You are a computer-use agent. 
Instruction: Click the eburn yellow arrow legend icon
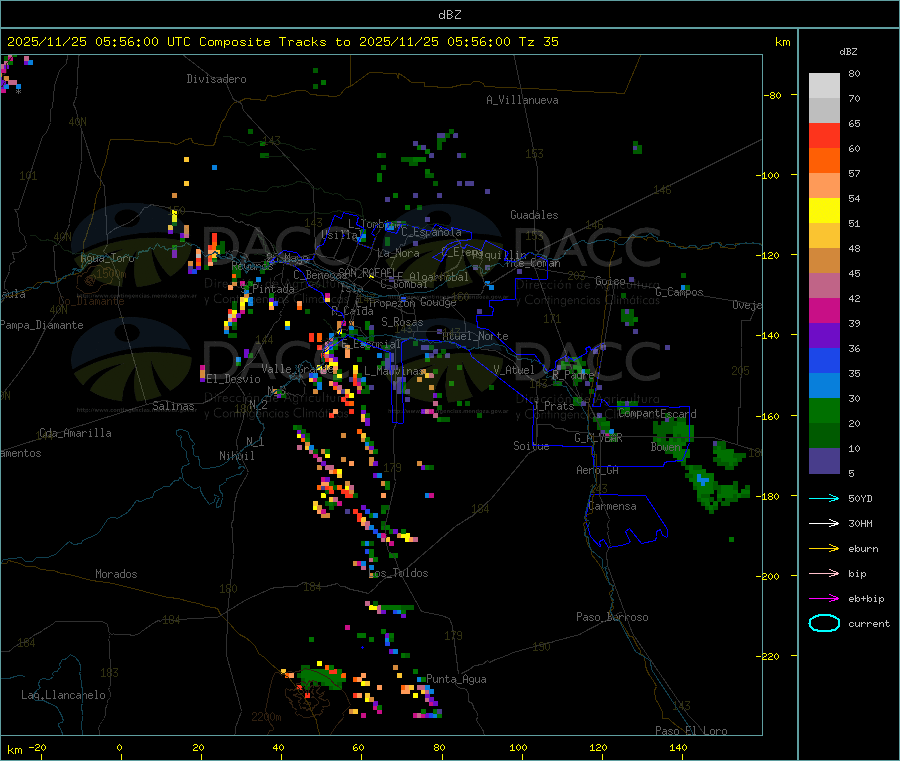824,549
